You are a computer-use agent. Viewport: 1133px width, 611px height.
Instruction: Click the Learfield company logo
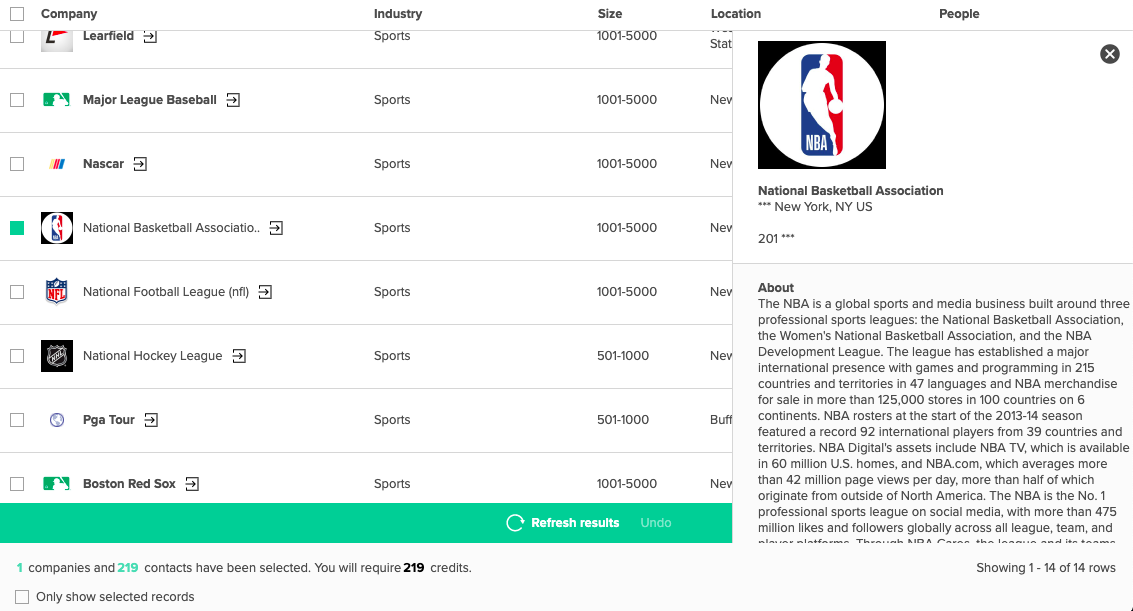click(x=57, y=40)
